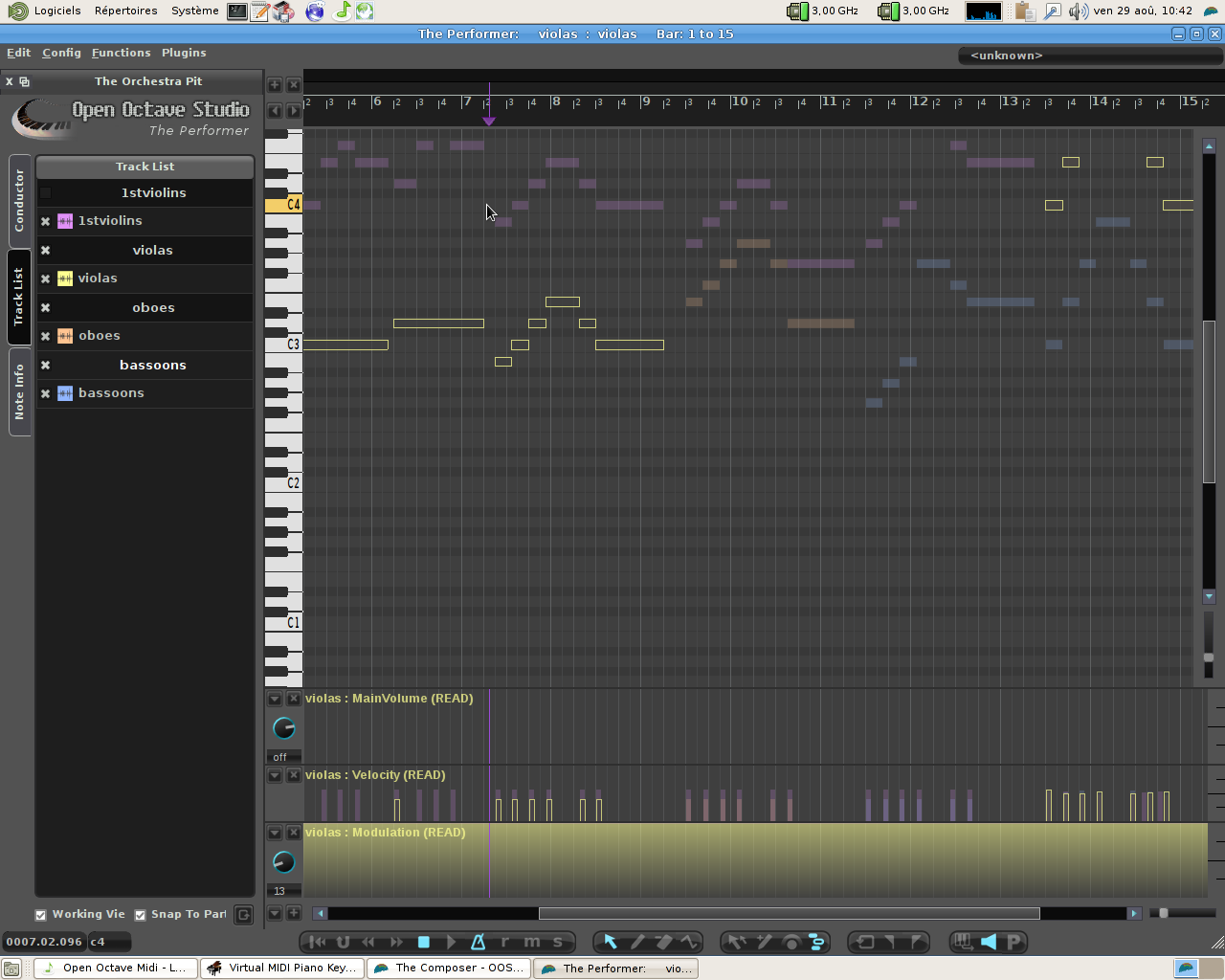1225x980 pixels.
Task: Toggle the mute 'm' button
Action: tap(532, 943)
